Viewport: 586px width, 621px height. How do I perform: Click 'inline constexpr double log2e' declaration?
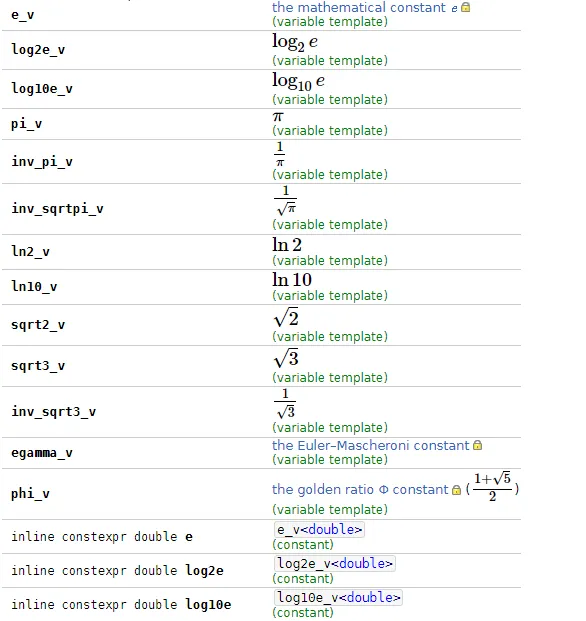coord(117,571)
